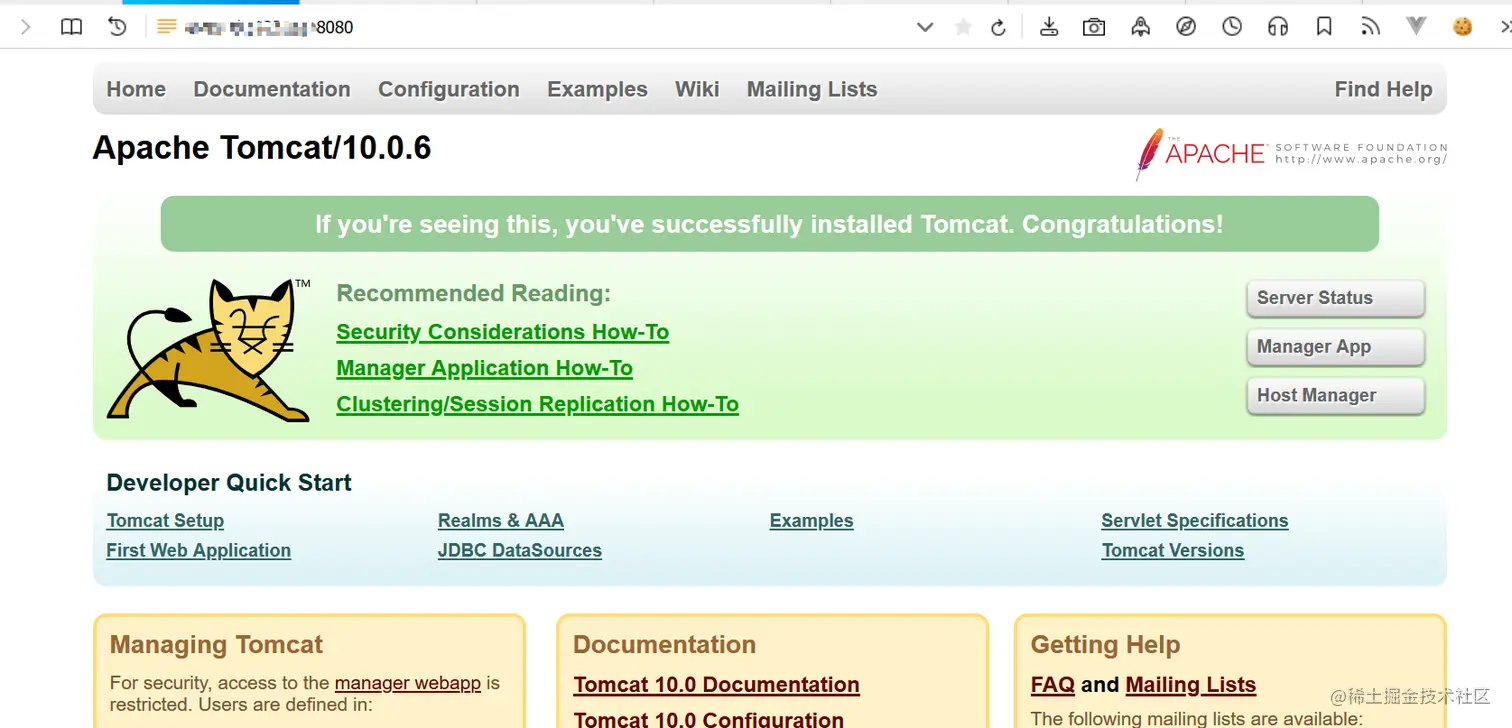1512x728 pixels.
Task: Open the Documentation nav item
Action: tap(272, 89)
